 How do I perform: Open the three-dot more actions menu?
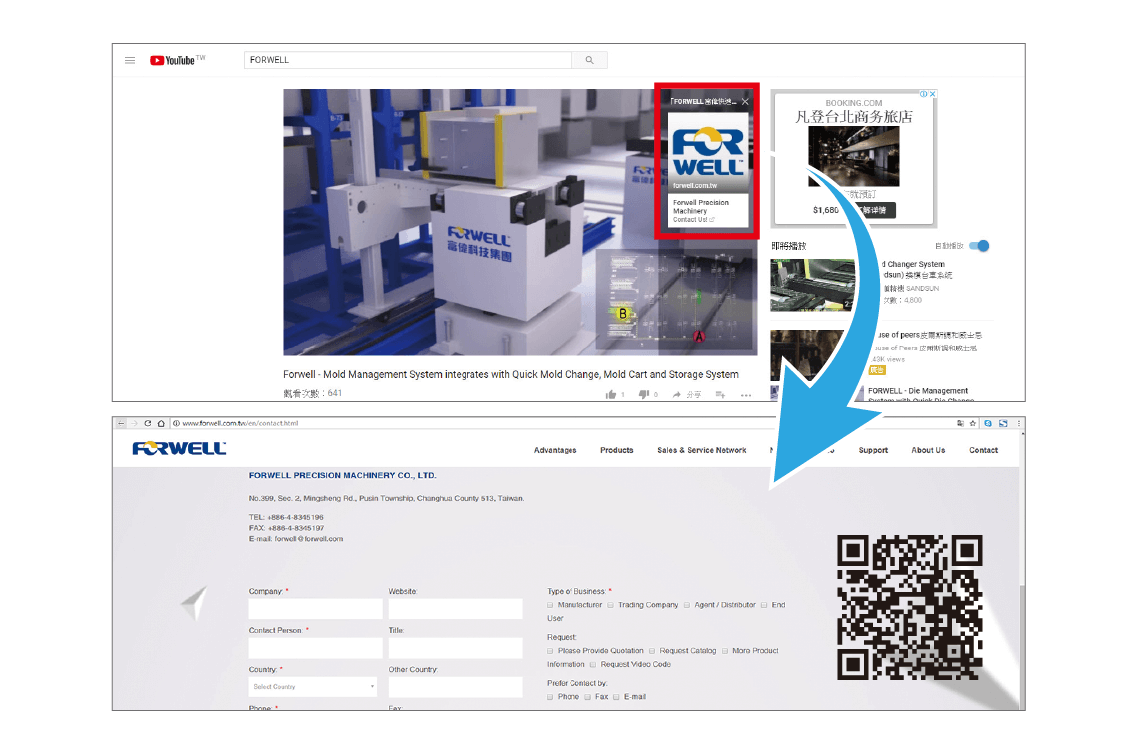tap(746, 395)
